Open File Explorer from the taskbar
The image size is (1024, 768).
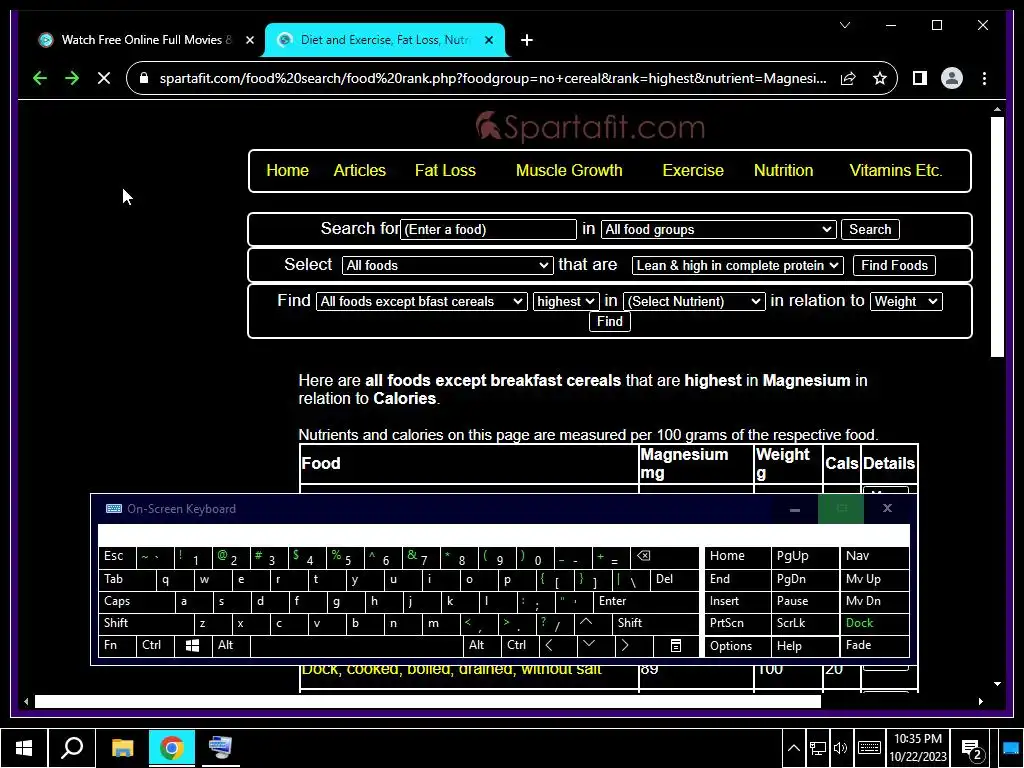point(122,748)
